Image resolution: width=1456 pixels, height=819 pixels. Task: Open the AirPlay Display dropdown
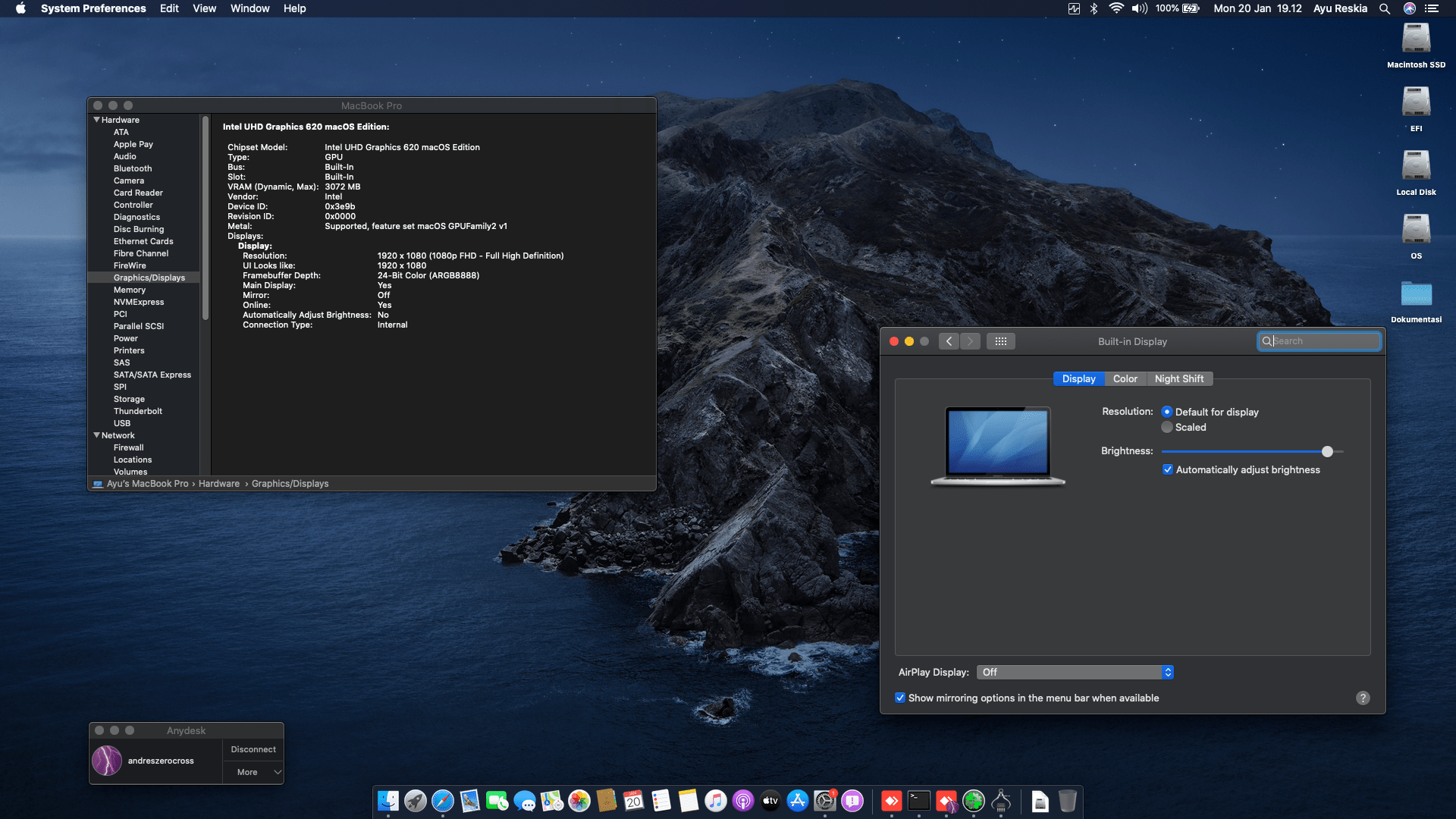coord(1075,673)
